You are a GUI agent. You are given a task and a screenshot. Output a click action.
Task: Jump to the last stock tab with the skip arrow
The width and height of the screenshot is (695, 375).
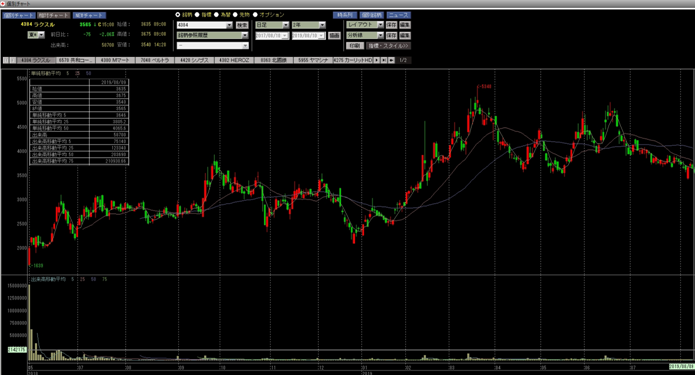[384, 60]
